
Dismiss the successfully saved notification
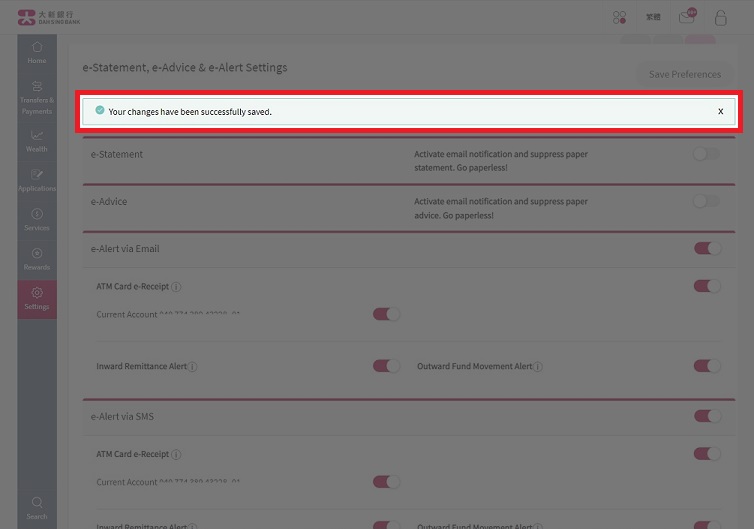[x=720, y=111]
